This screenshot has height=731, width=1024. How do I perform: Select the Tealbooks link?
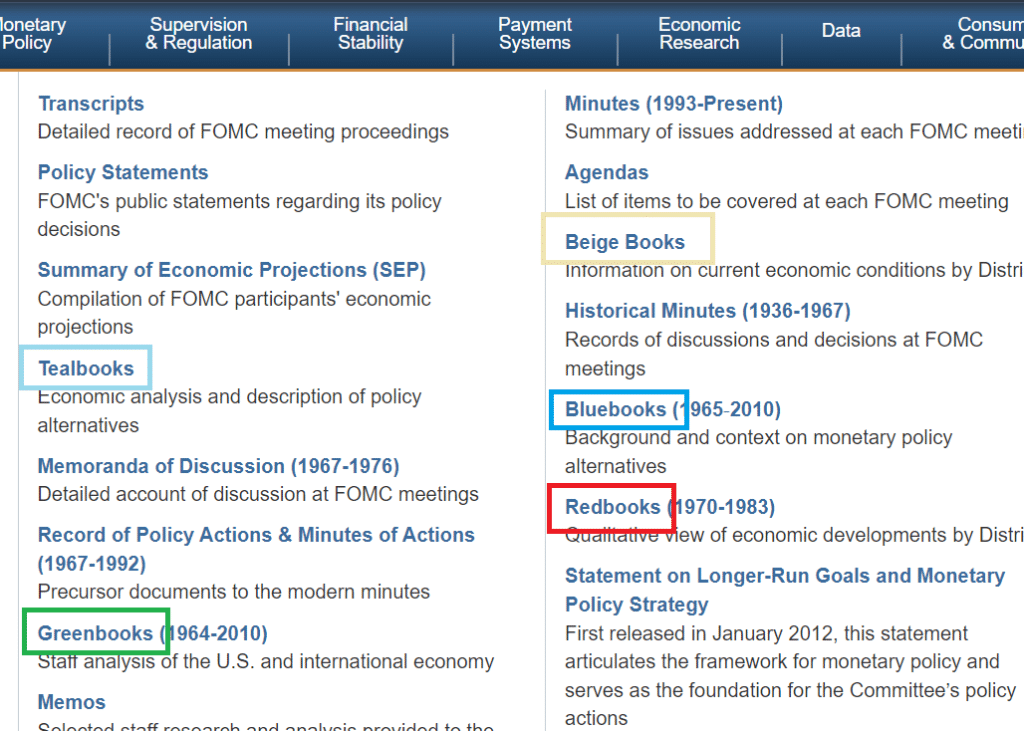click(x=84, y=367)
